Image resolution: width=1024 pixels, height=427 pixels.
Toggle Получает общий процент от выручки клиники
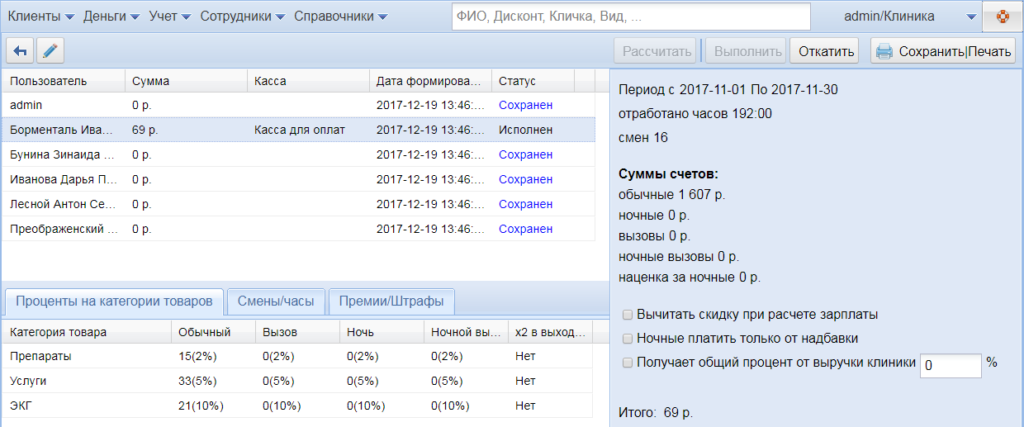tap(627, 364)
